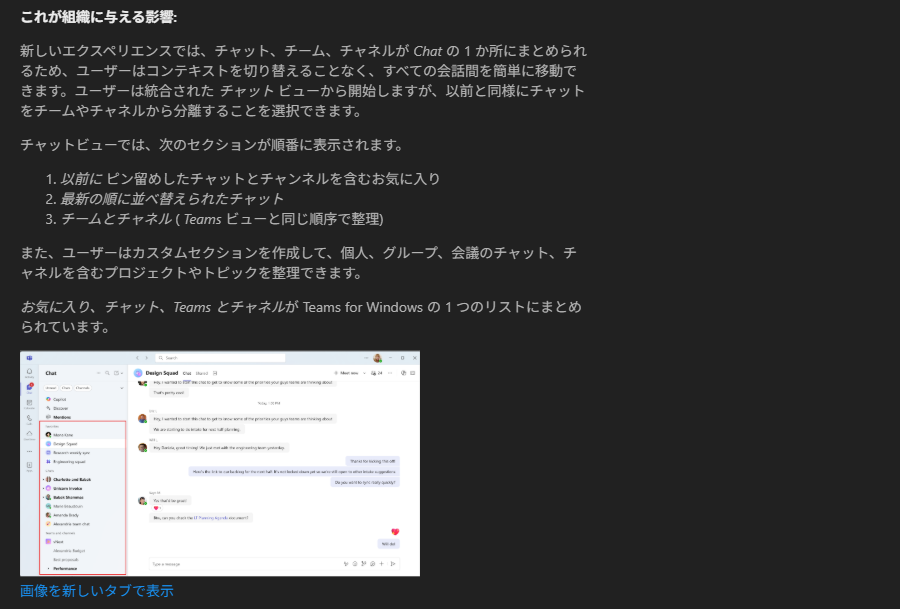The image size is (900, 609).
Task: Click the Teams logo in the embedded screenshot
Action: click(29, 358)
